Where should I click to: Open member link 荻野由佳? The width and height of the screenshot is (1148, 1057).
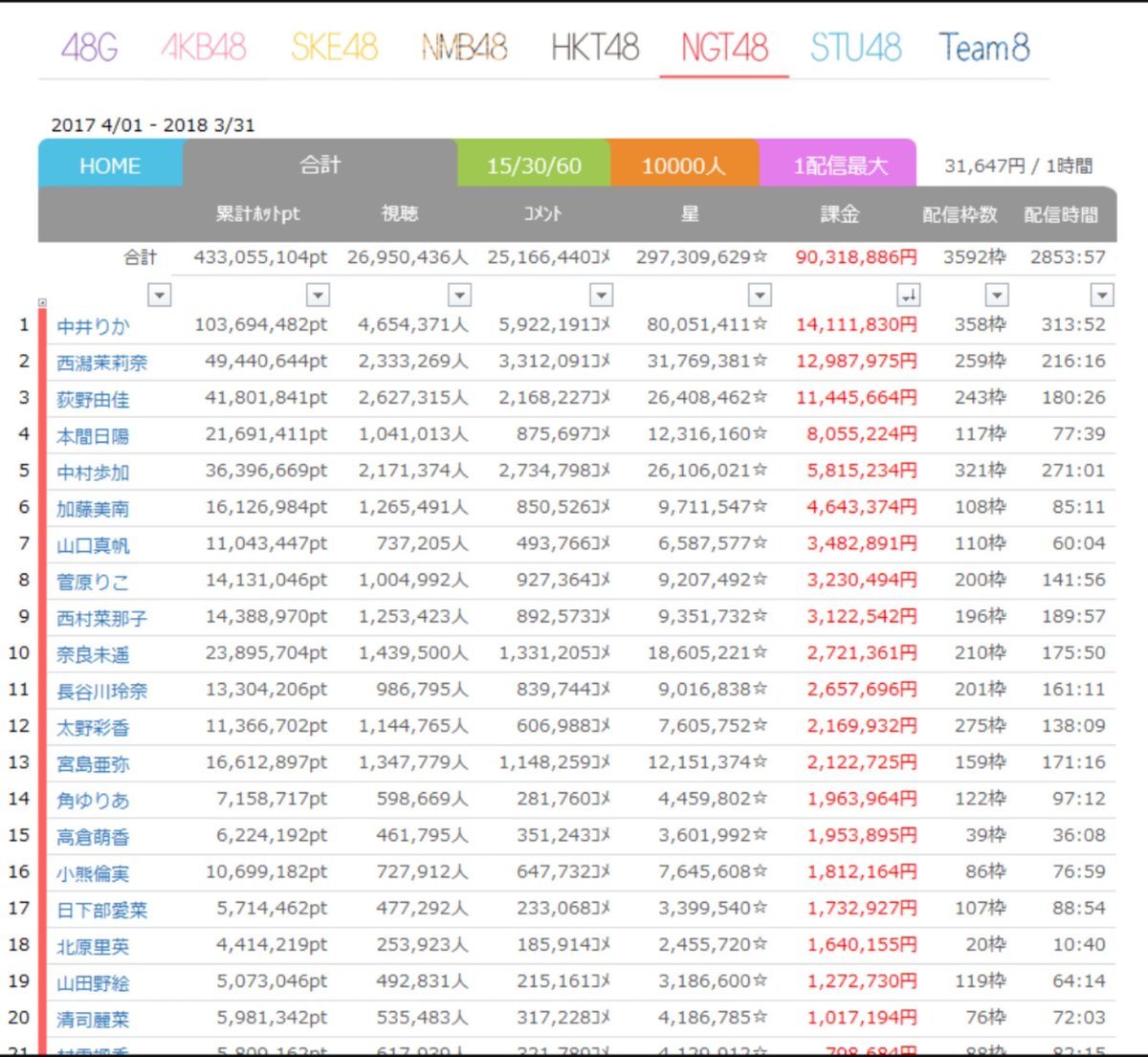[93, 399]
